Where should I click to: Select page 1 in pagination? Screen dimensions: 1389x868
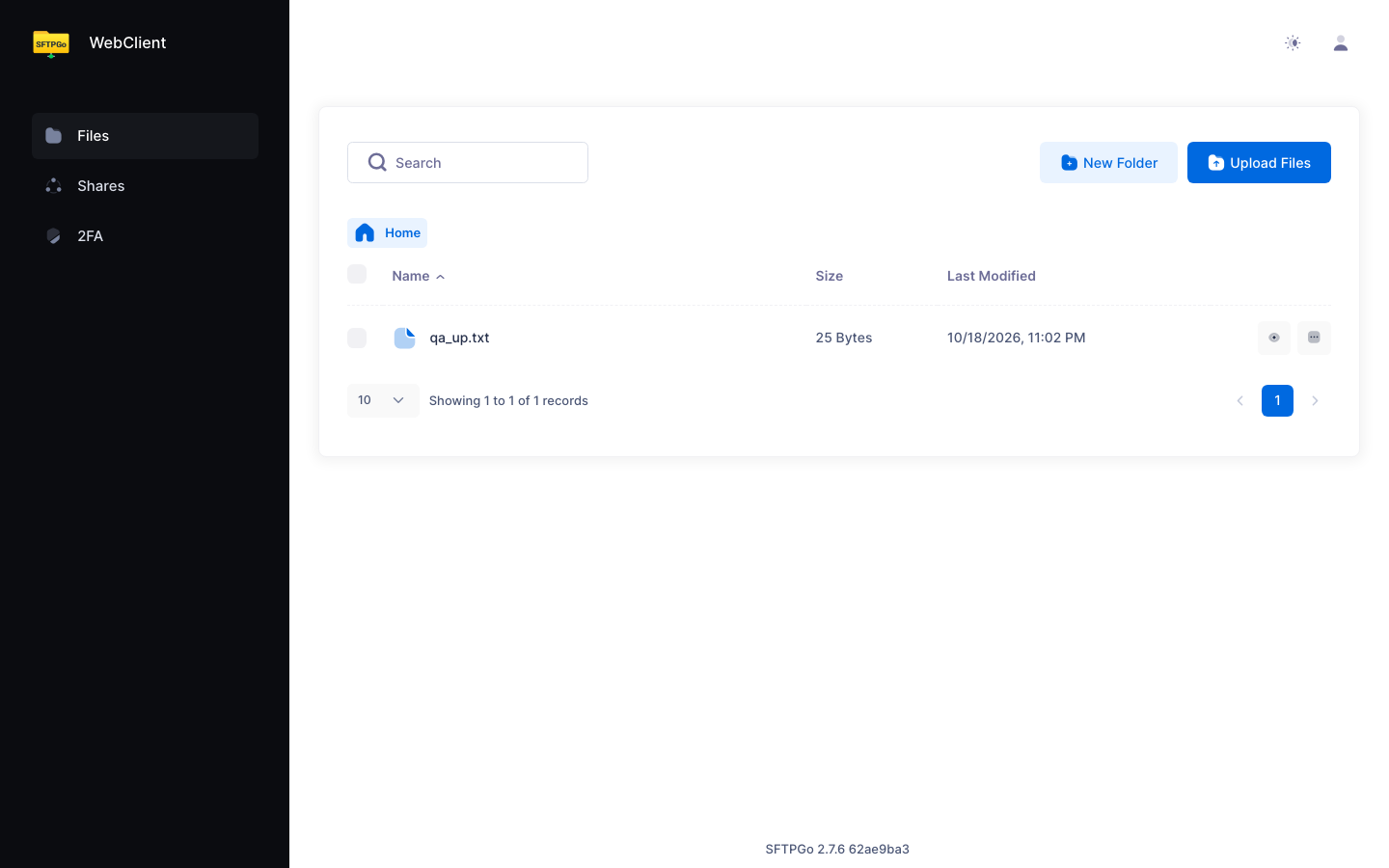click(1277, 400)
